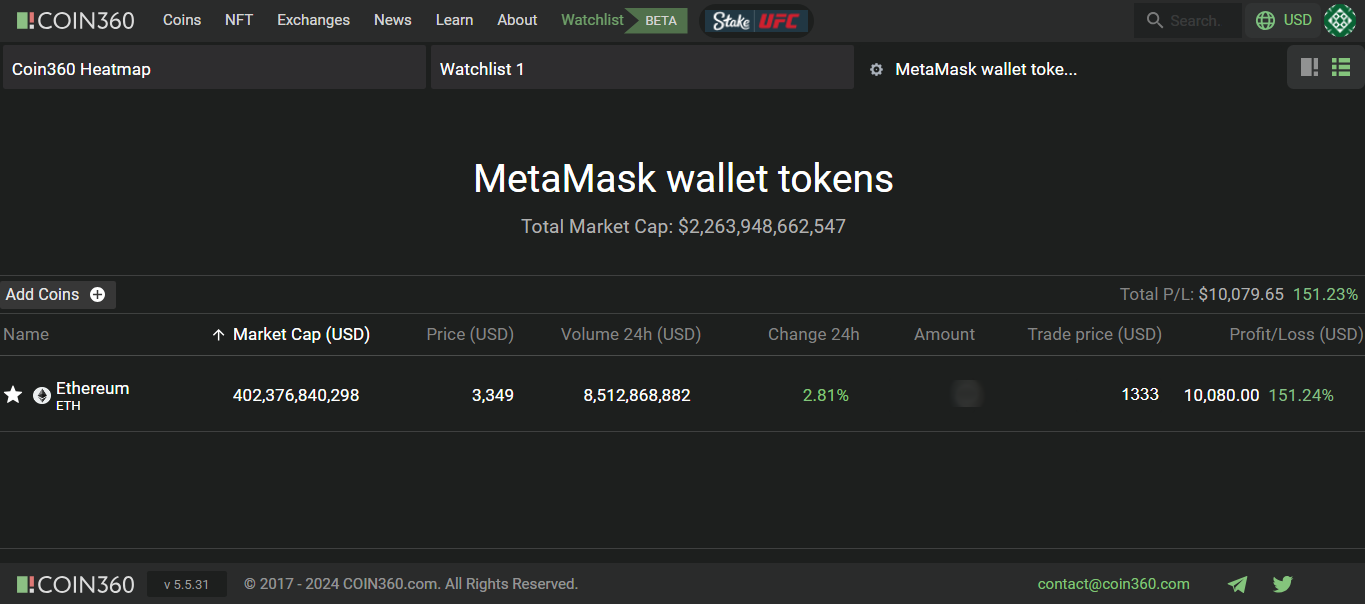Viewport: 1365px width, 604px height.
Task: Click the MetaMask wallet tokens page heading
Action: 683,178
